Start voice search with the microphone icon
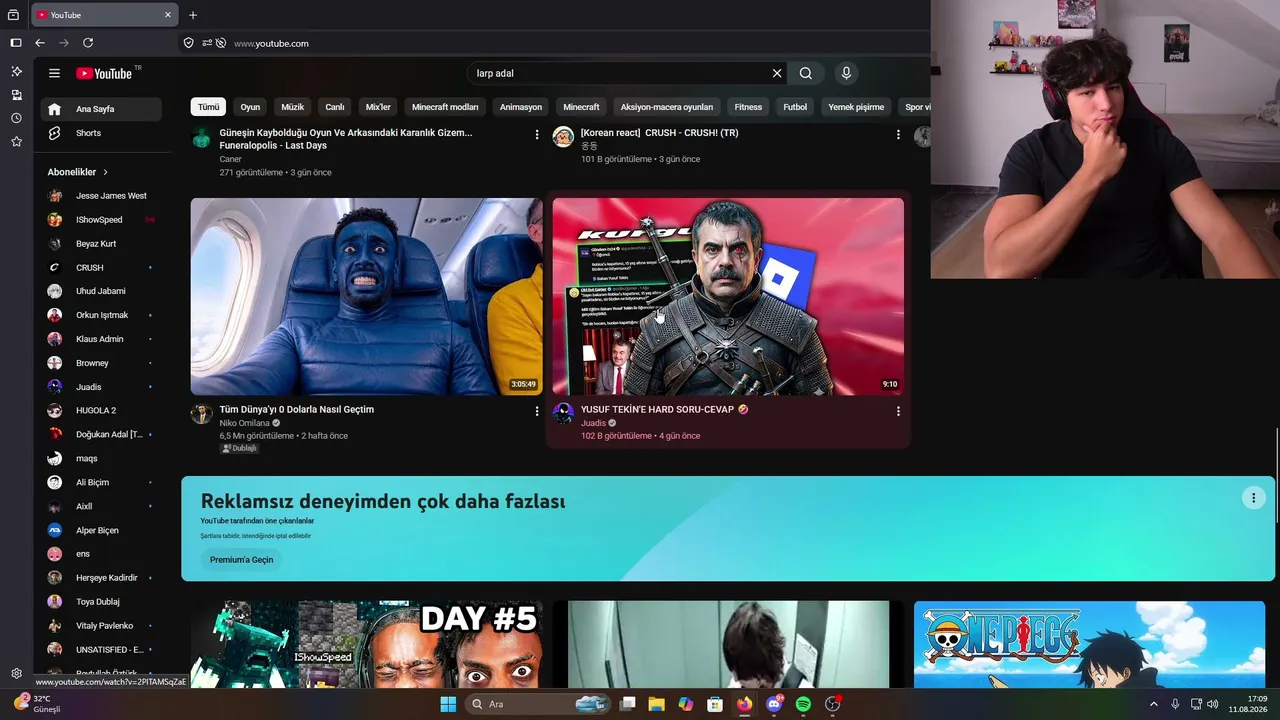Screen dimensions: 1280x720 click(x=846, y=73)
